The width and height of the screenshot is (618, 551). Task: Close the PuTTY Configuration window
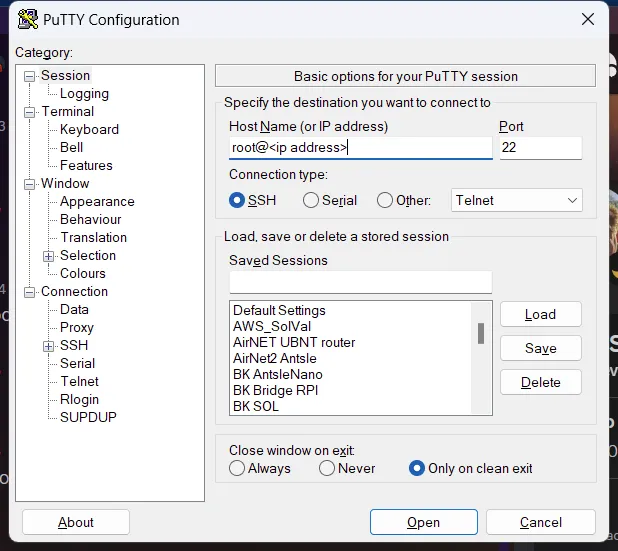(x=588, y=19)
